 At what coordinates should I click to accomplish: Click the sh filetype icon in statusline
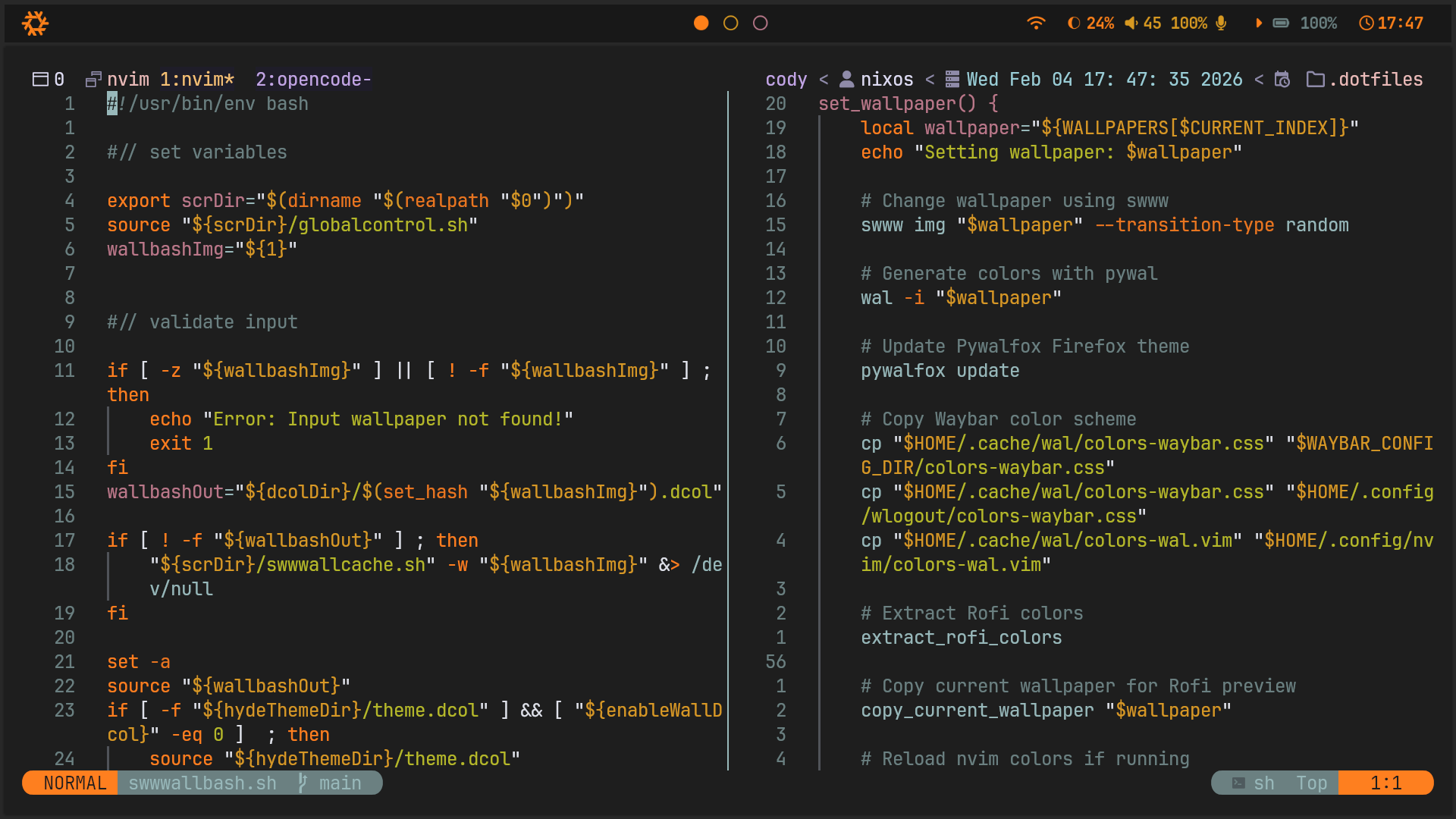[1238, 783]
